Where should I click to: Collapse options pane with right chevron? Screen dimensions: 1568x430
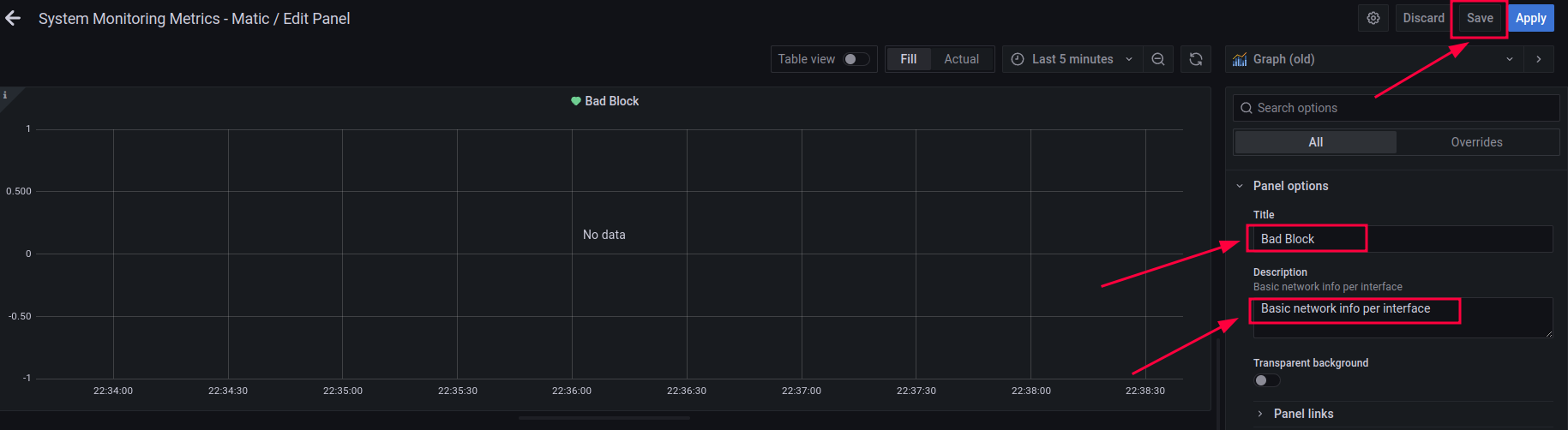point(1539,59)
